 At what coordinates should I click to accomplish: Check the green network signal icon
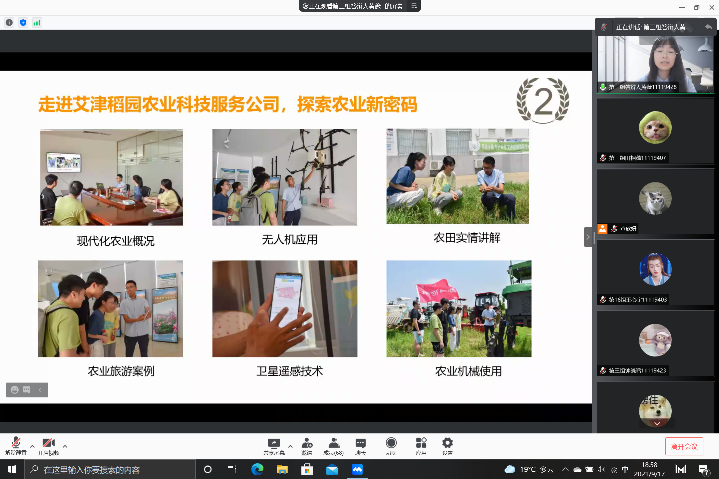37,21
